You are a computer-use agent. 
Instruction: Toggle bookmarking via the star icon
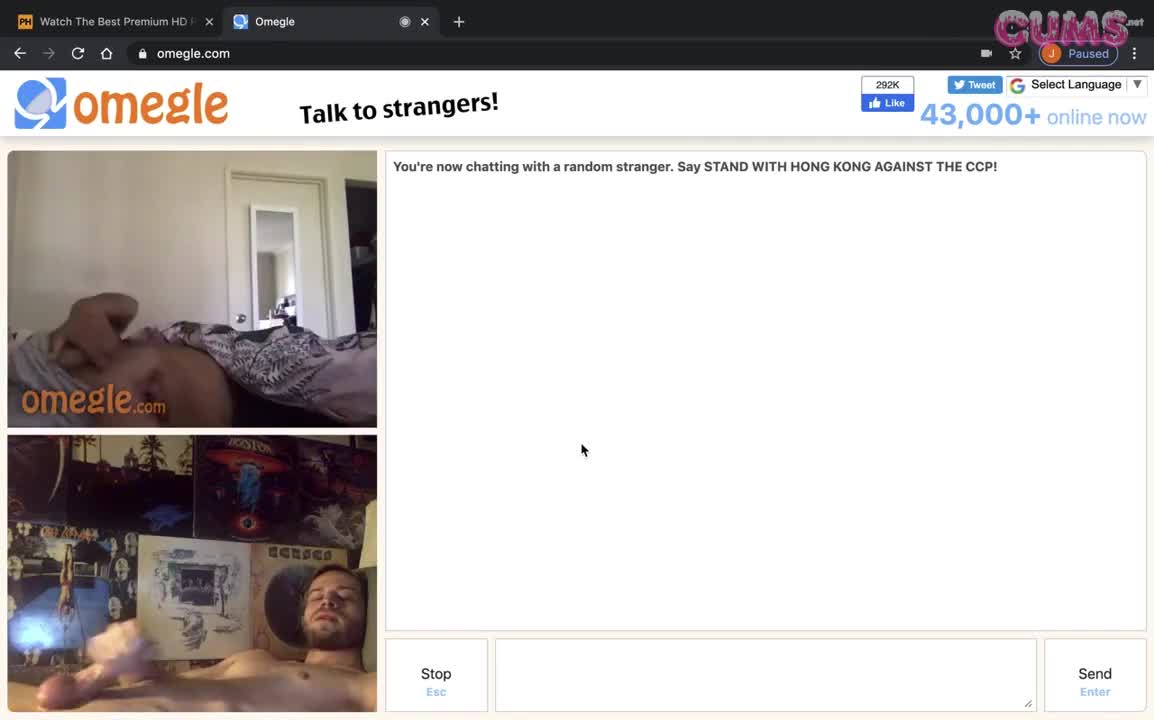[1015, 53]
